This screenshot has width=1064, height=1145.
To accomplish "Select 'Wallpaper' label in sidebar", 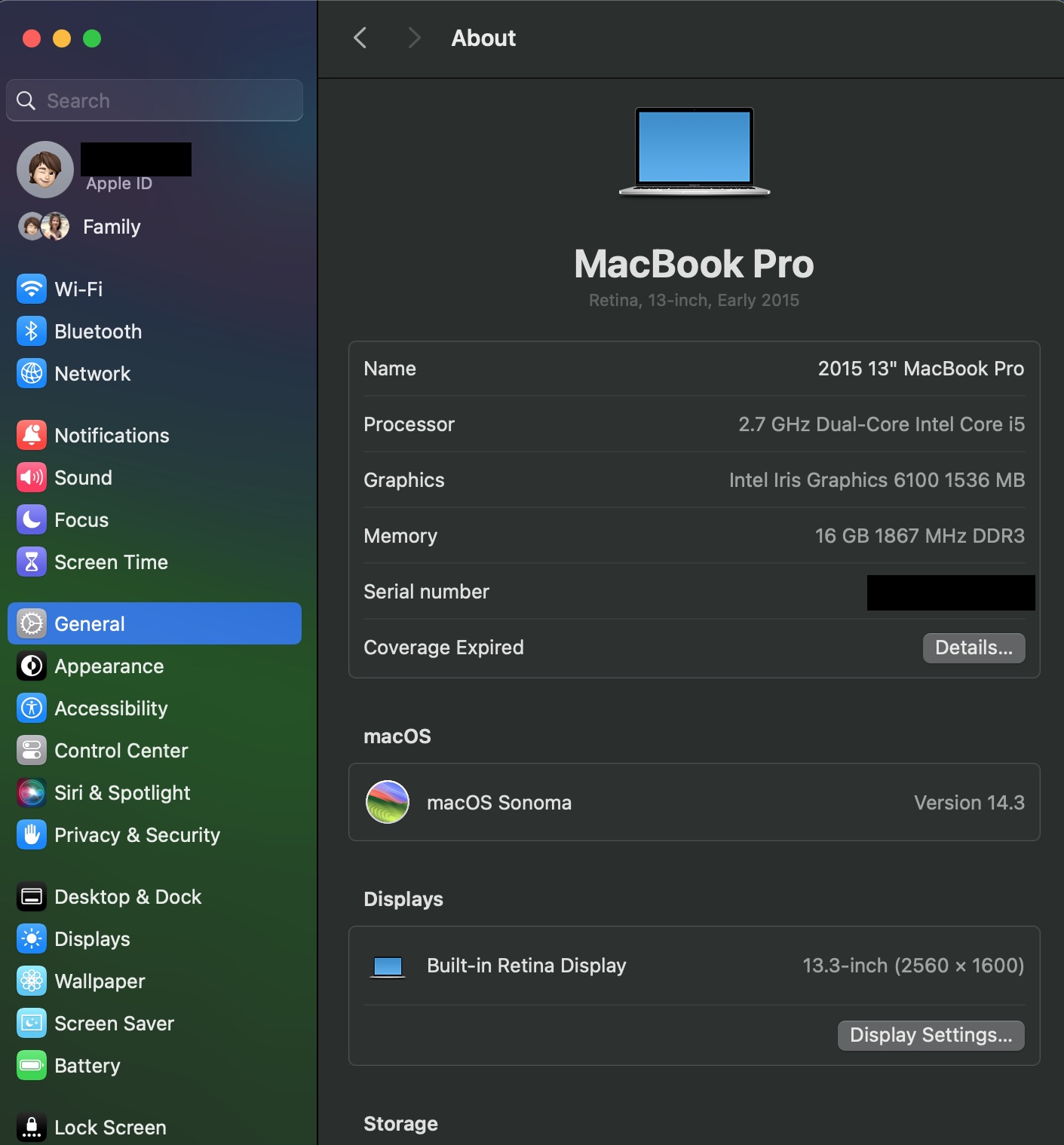I will pyautogui.click(x=100, y=981).
